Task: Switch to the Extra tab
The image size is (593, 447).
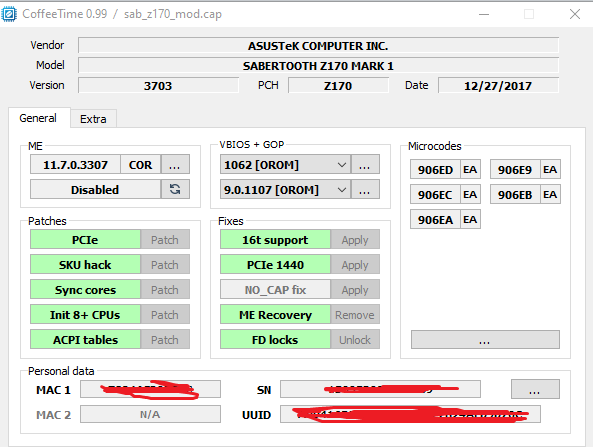Action: point(93,119)
